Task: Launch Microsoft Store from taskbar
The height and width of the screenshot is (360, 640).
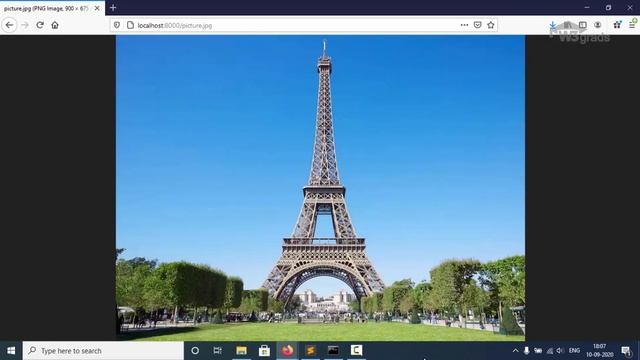Action: click(264, 351)
